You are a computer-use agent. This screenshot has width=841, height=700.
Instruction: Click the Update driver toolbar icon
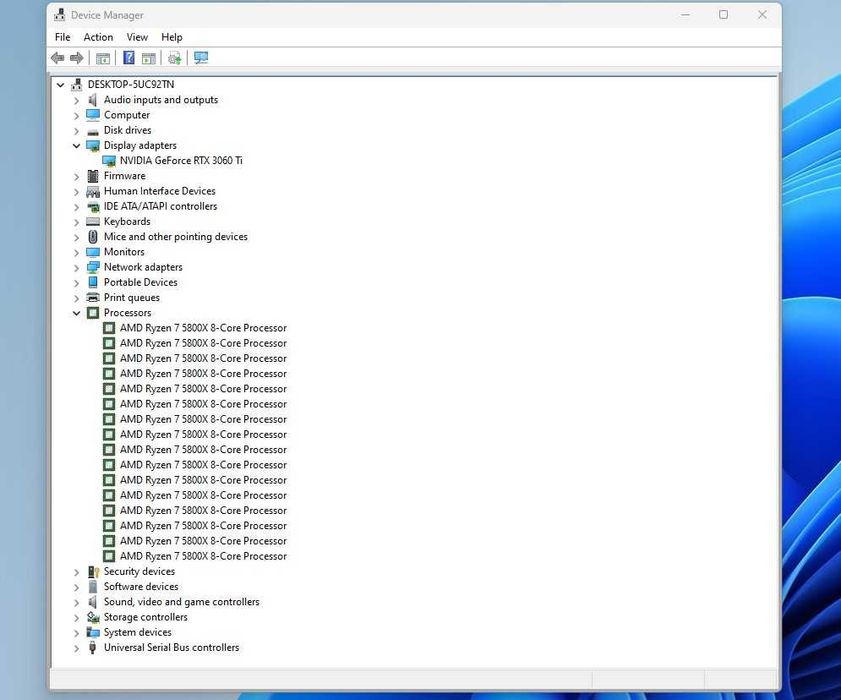(174, 58)
